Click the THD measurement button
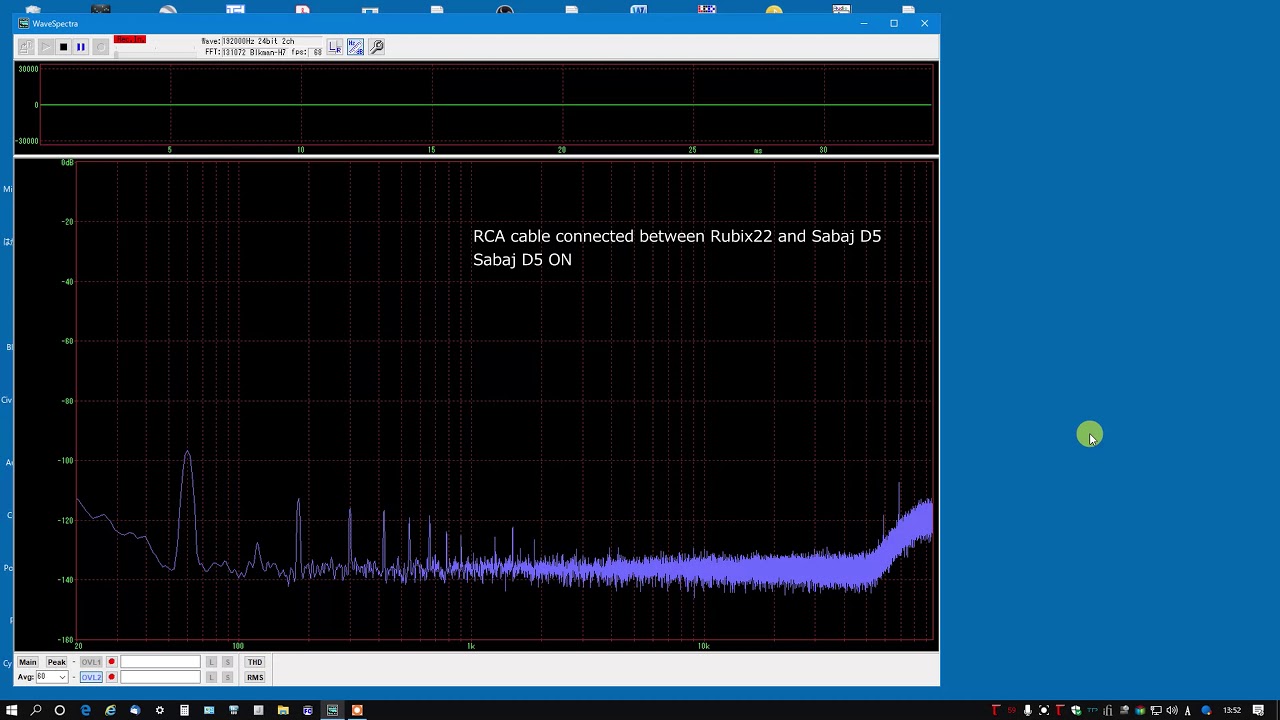 [x=255, y=662]
